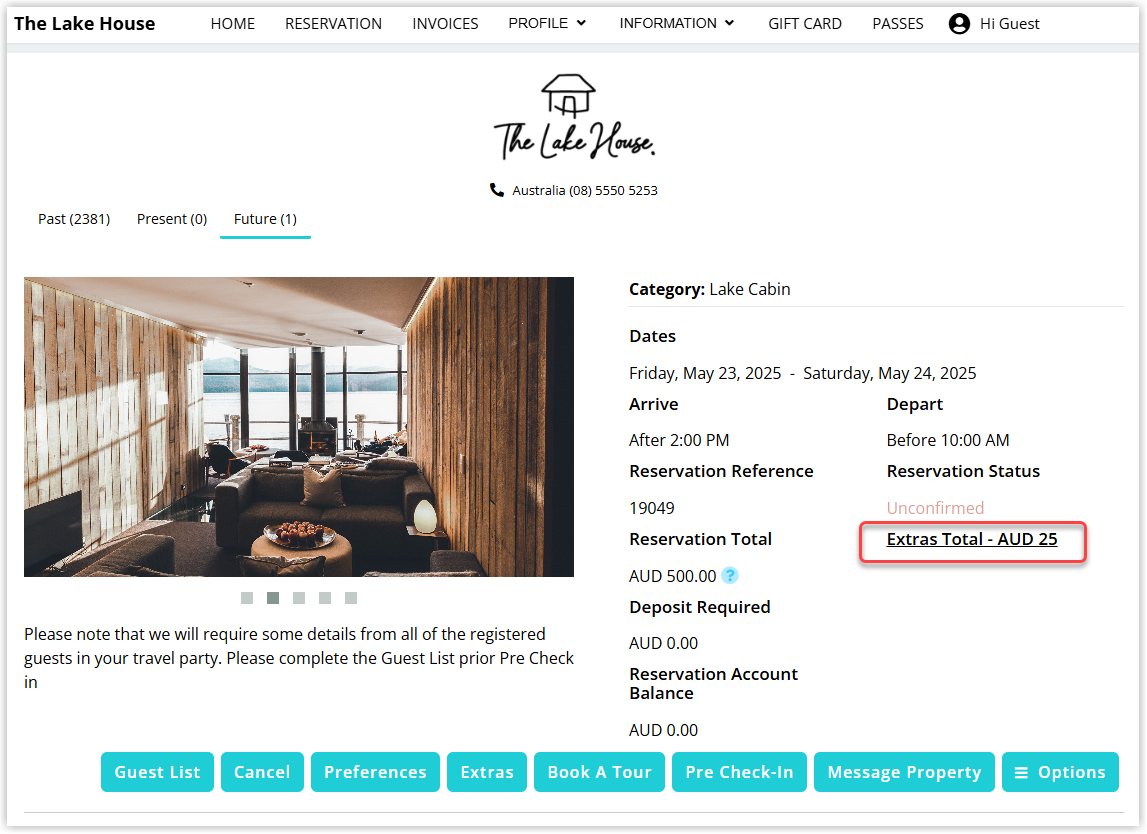Click the guest profile avatar icon
The width and height of the screenshot is (1147, 834).
pos(959,24)
